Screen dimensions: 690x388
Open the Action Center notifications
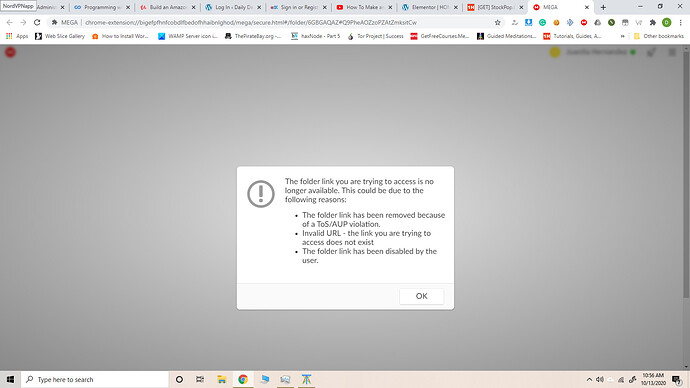(x=677, y=379)
